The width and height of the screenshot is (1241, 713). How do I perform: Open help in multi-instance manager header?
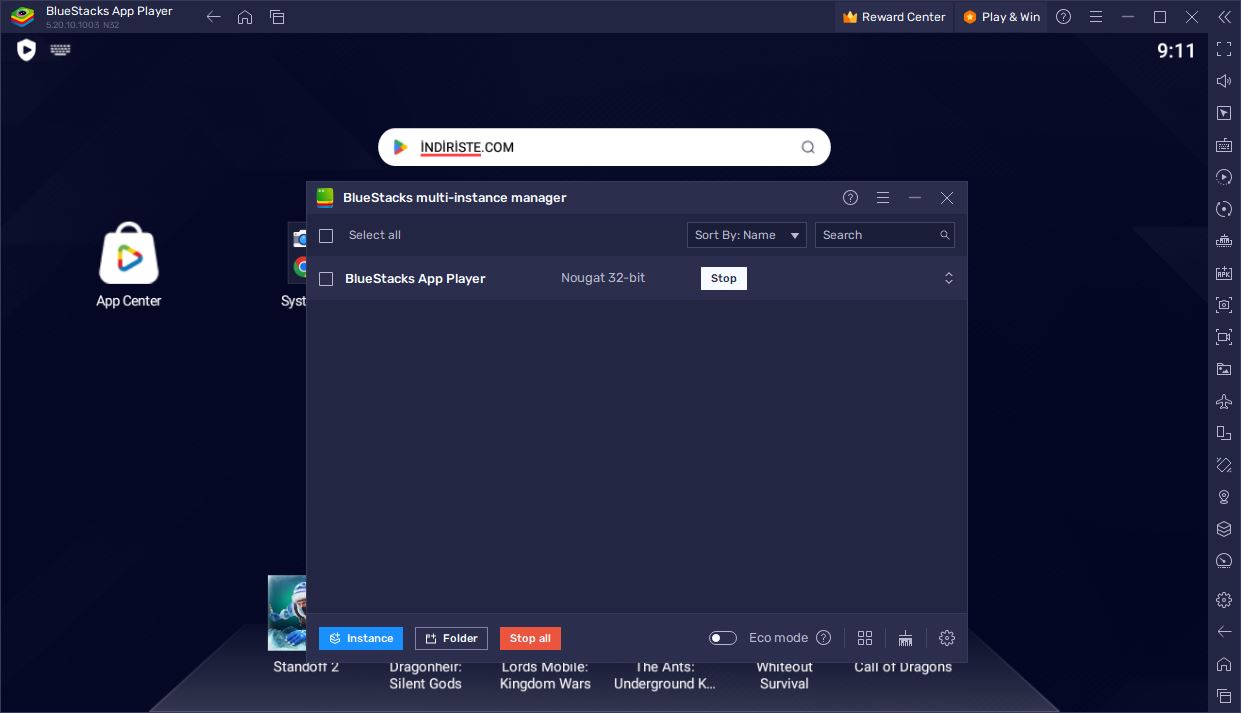[x=851, y=198]
